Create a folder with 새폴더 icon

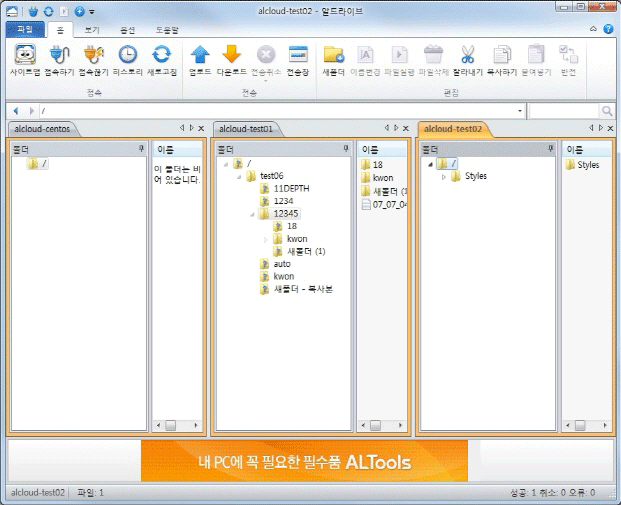click(x=333, y=60)
